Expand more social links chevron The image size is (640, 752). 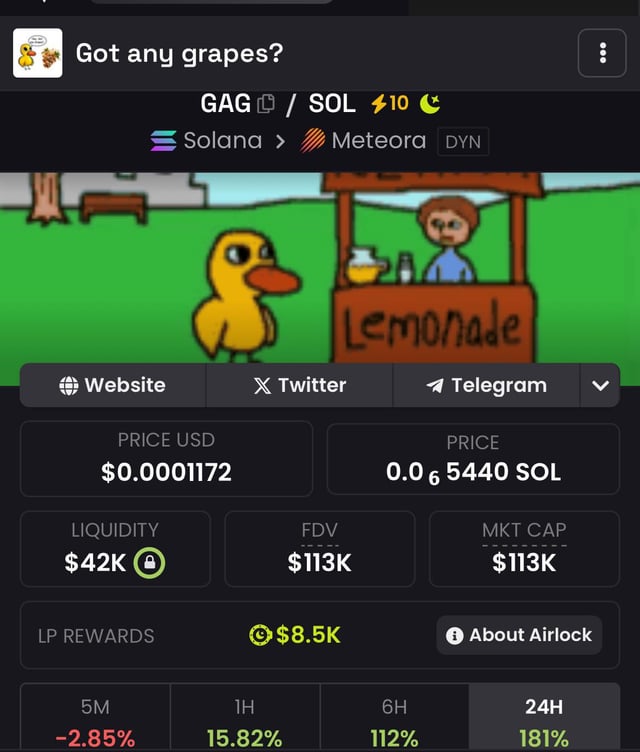coord(600,385)
